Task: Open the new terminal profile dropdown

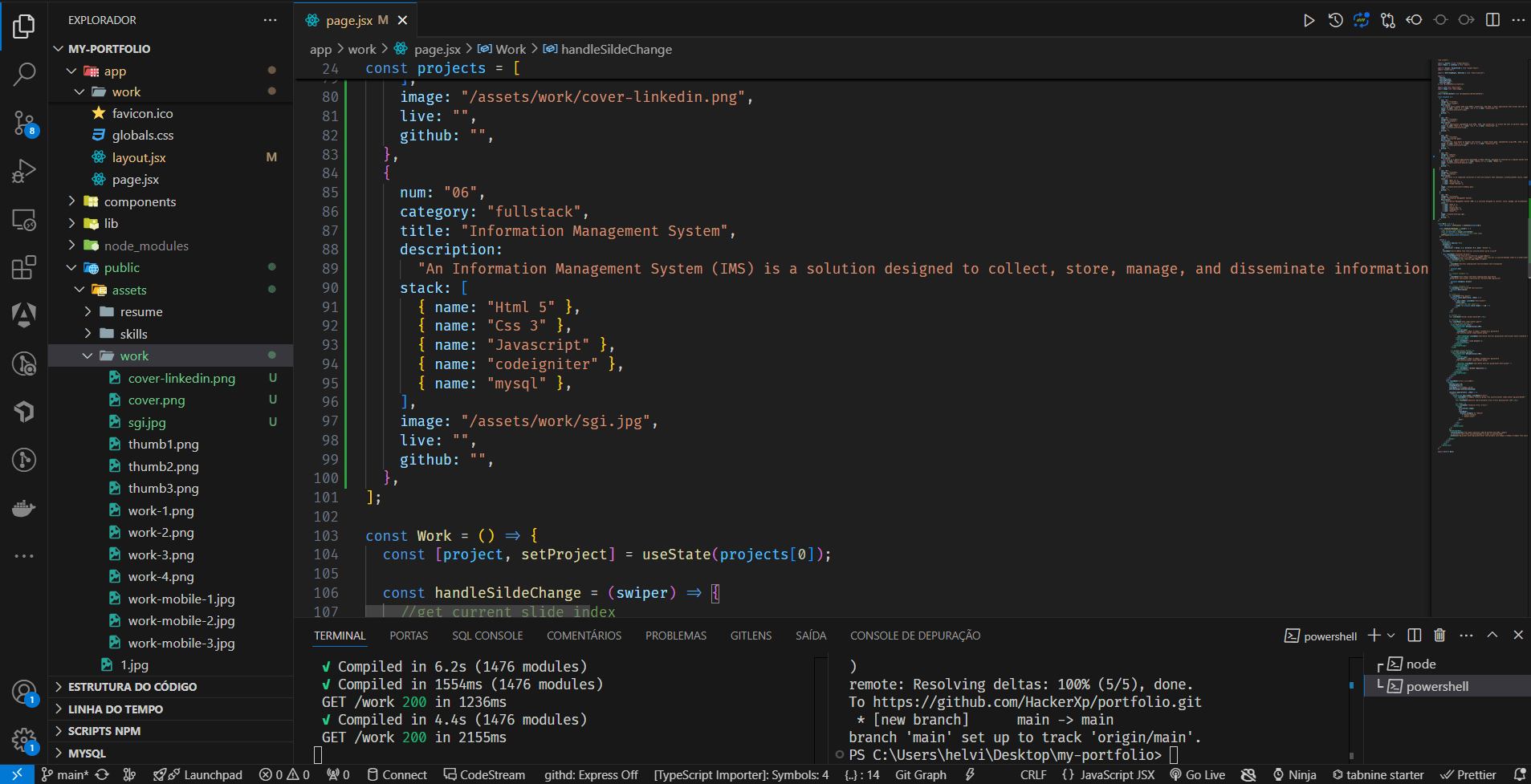Action: coord(1391,636)
